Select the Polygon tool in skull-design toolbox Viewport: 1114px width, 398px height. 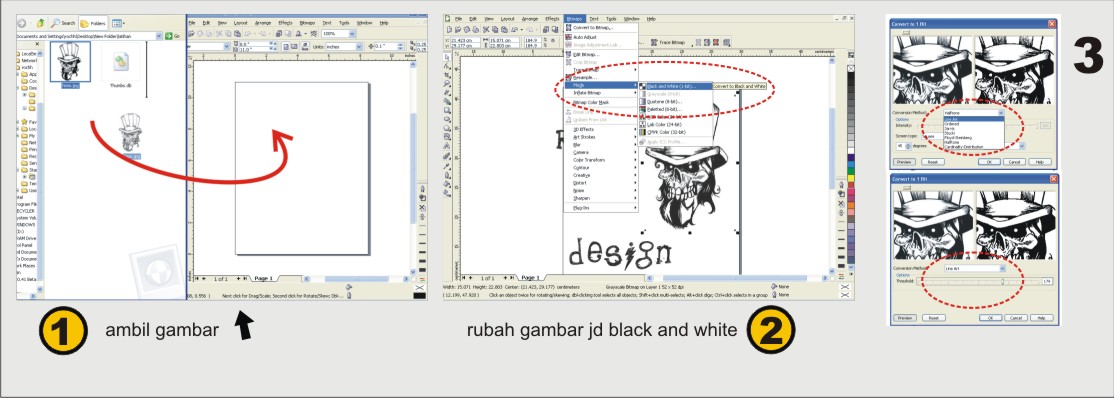click(447, 128)
